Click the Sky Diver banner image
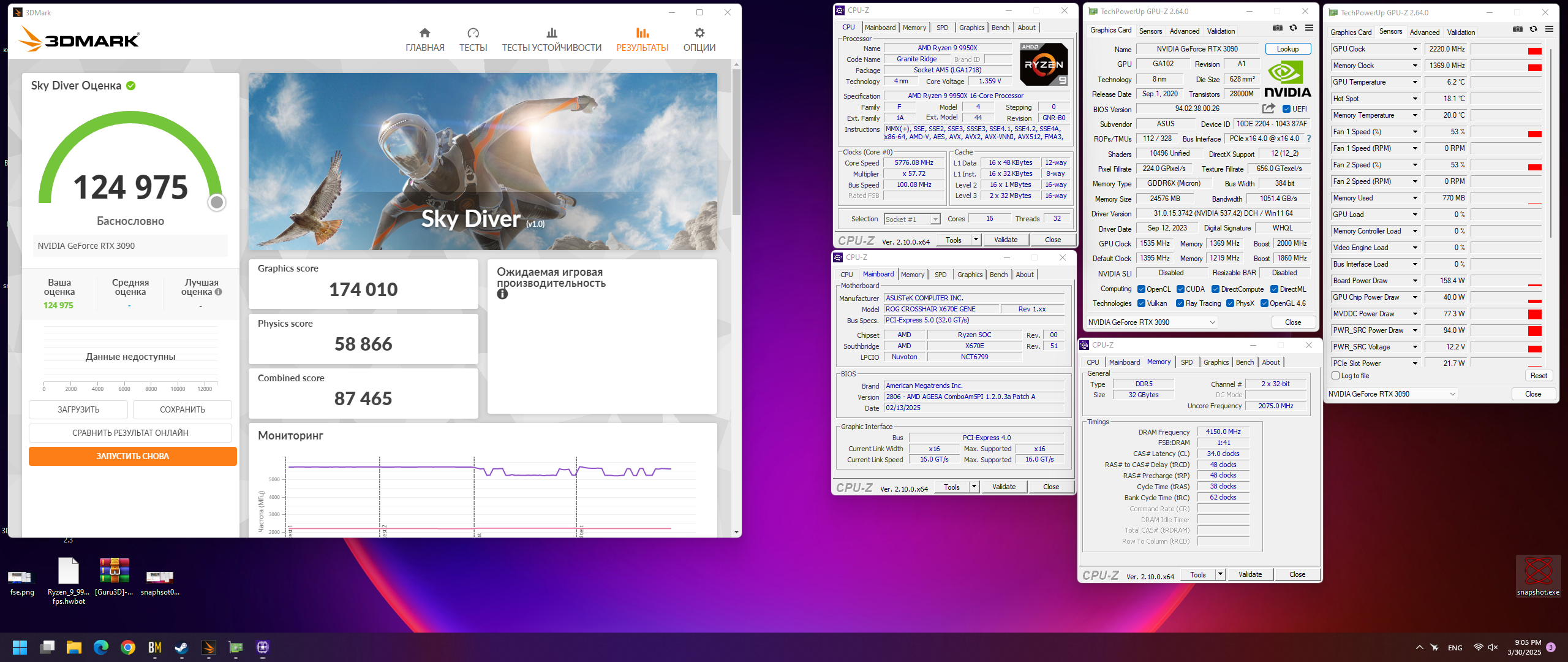1568x662 pixels. [x=483, y=161]
